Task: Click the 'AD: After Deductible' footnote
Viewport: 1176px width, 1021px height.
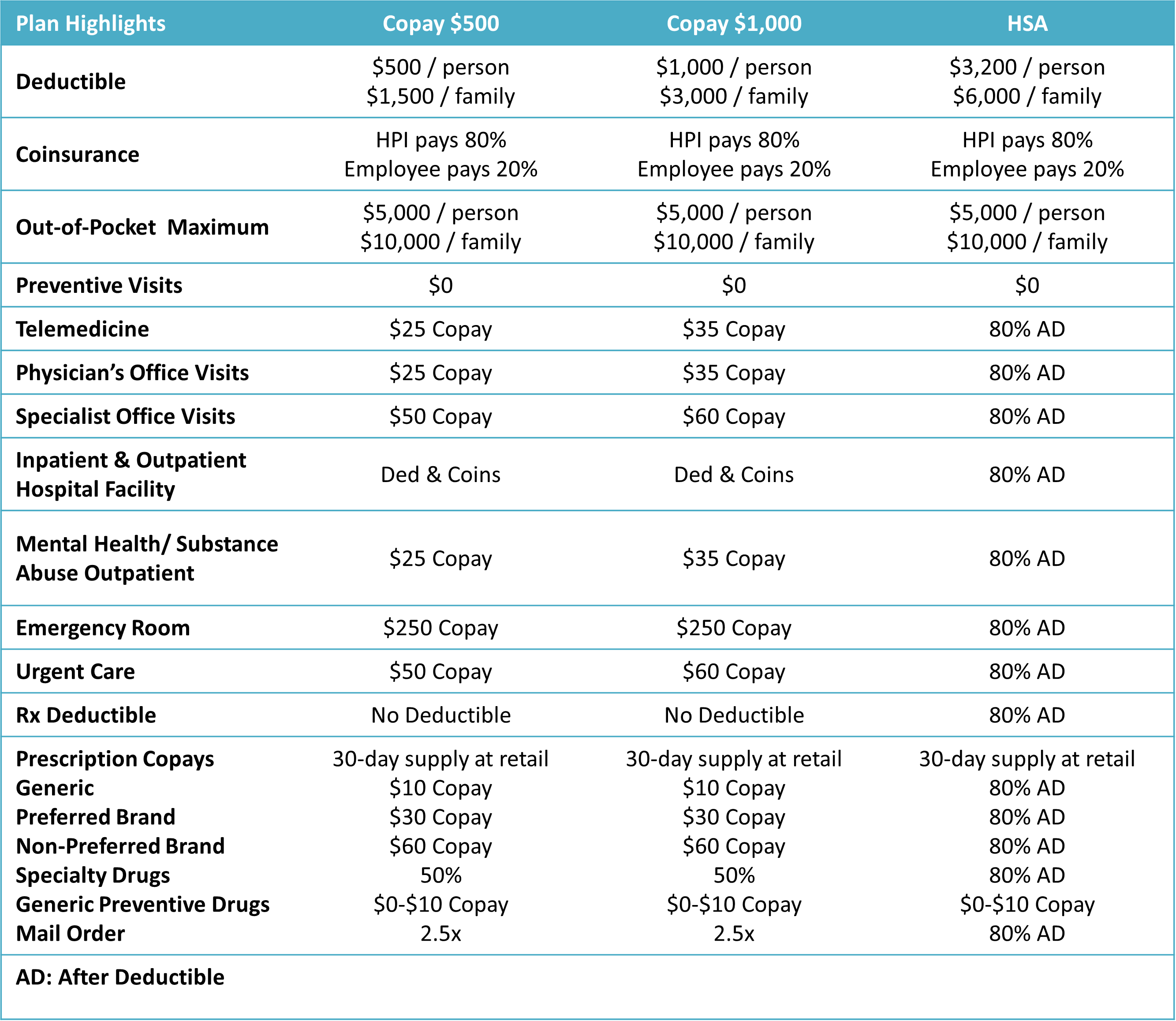Action: (120, 977)
